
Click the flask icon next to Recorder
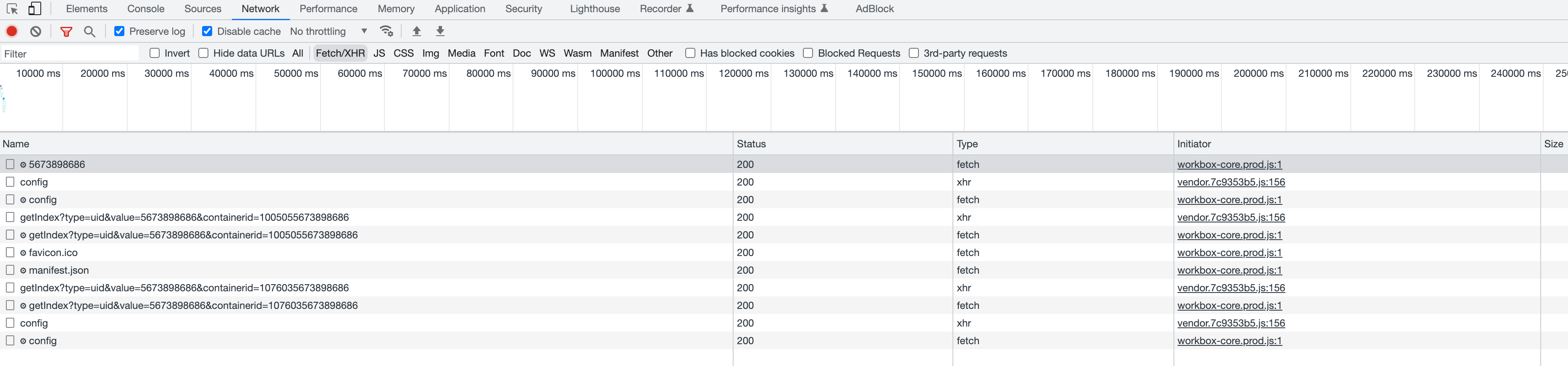point(689,8)
